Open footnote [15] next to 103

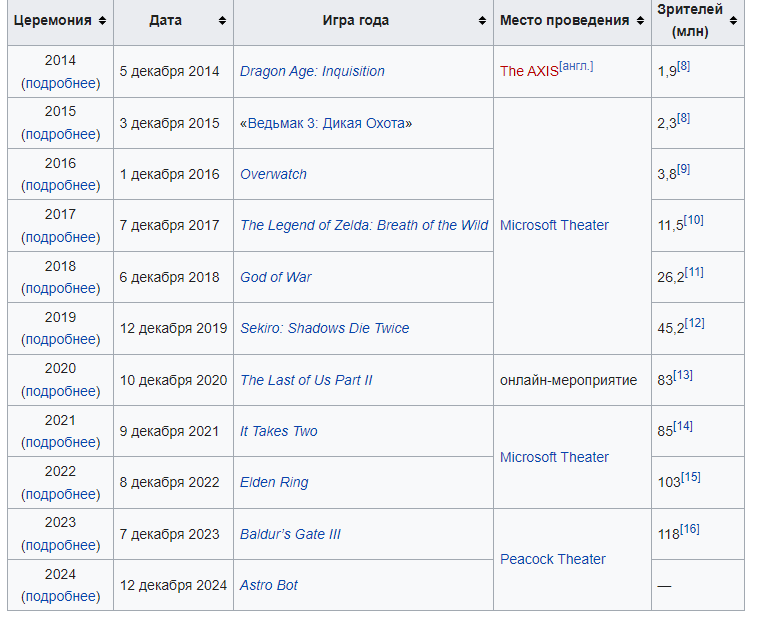(x=690, y=477)
